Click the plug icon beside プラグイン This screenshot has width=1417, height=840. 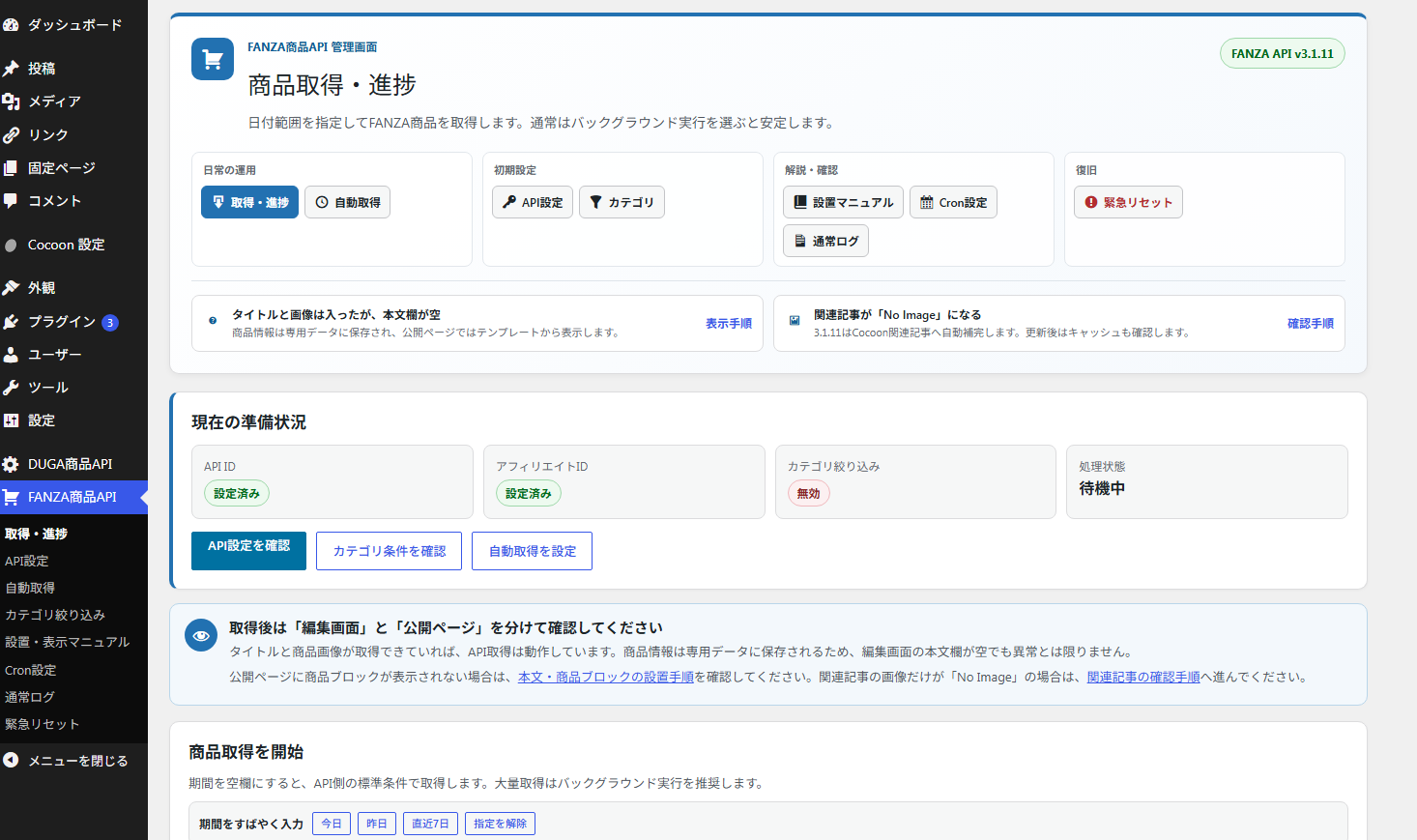coord(11,322)
